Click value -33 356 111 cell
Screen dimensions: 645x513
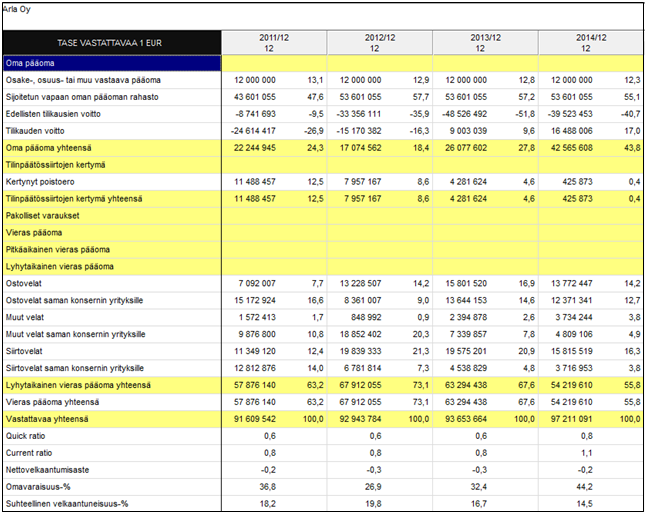tap(359, 114)
